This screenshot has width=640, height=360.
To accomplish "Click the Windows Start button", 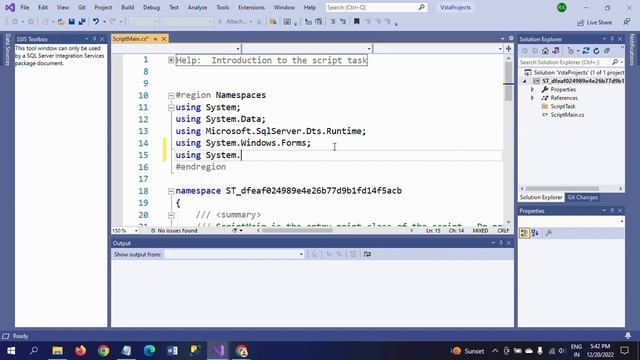I will (11, 351).
